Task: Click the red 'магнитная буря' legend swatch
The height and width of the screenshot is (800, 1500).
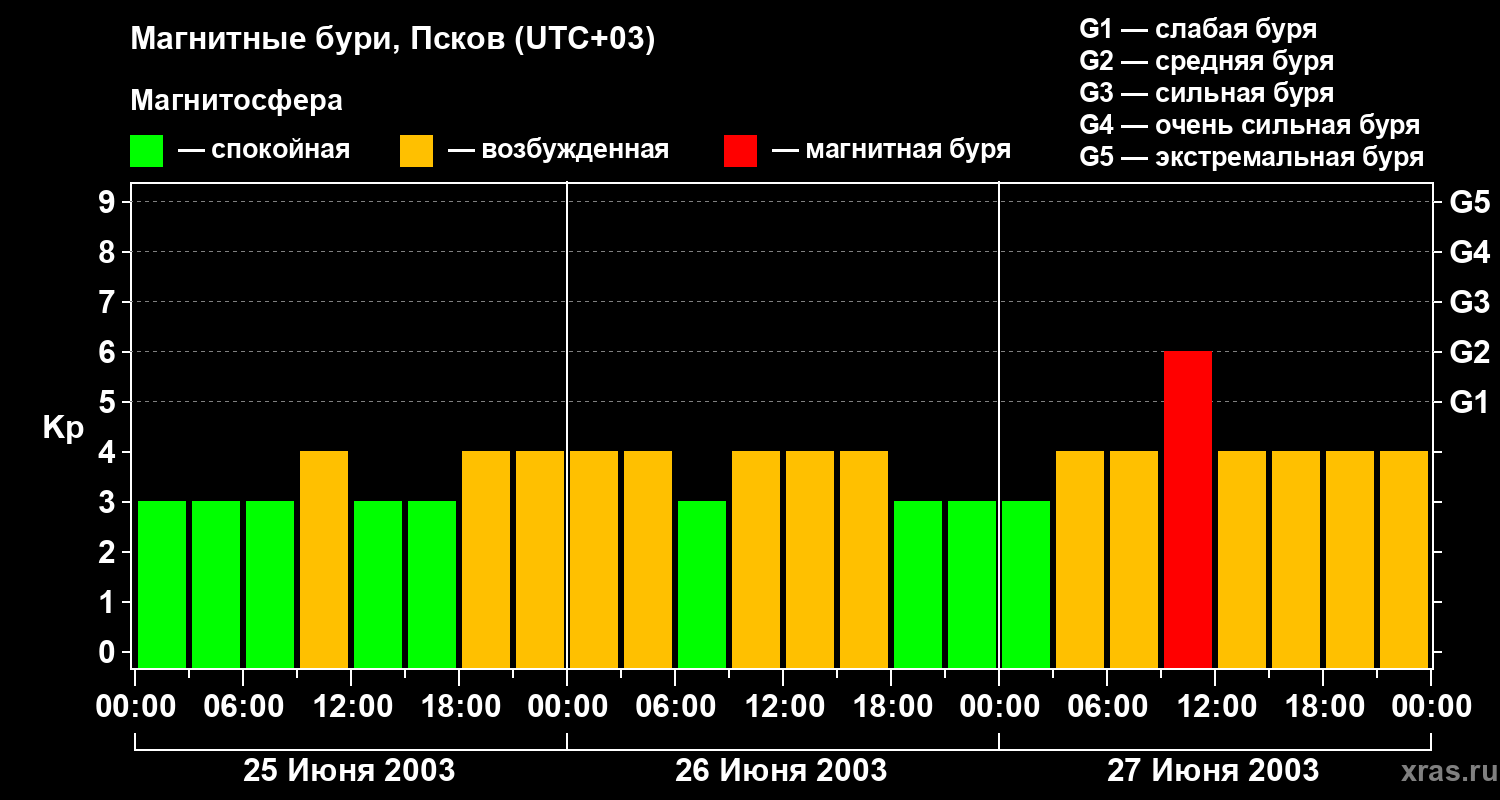Action: click(x=740, y=151)
